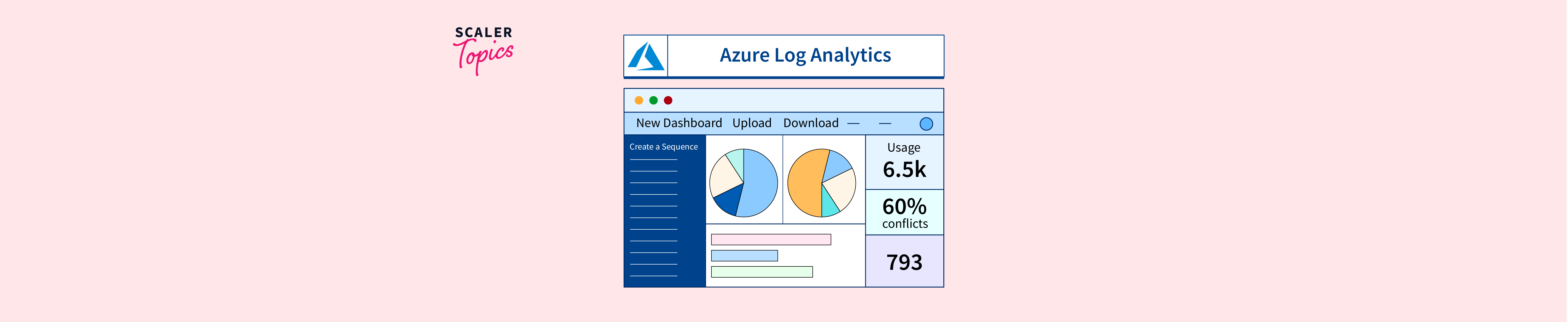Select the blue-toned pie chart
1568x322 pixels.
743,183
